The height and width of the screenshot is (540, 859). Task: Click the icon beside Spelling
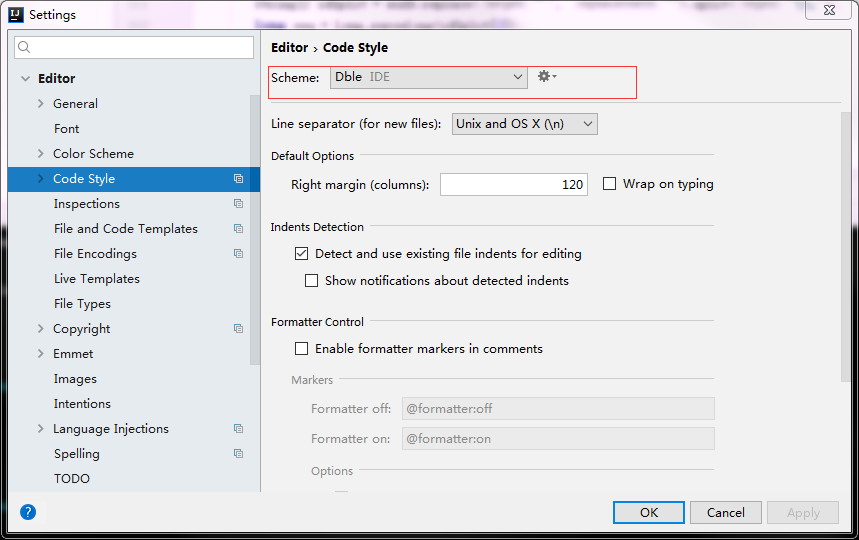coord(239,454)
